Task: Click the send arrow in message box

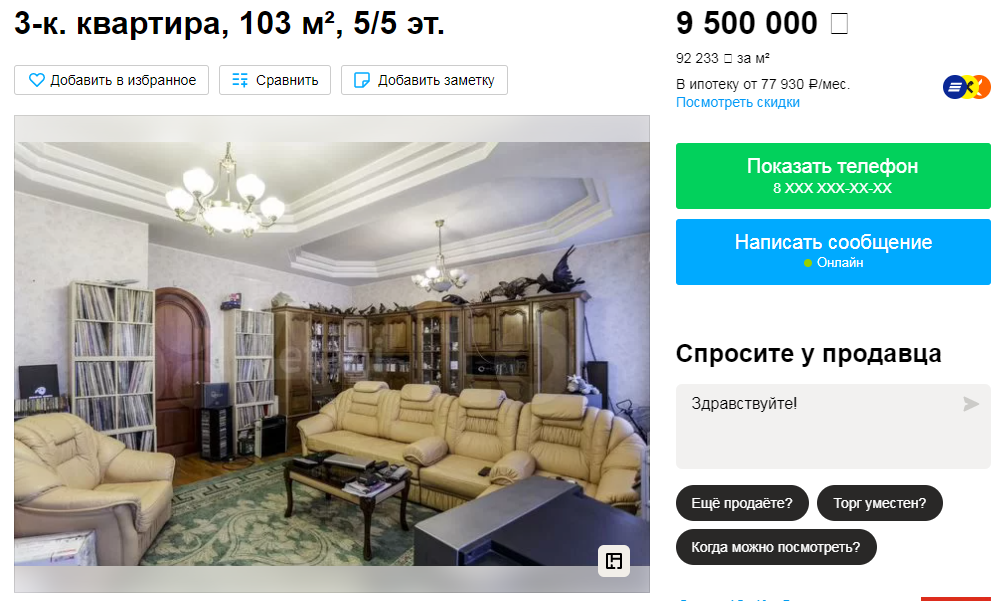Action: click(971, 404)
